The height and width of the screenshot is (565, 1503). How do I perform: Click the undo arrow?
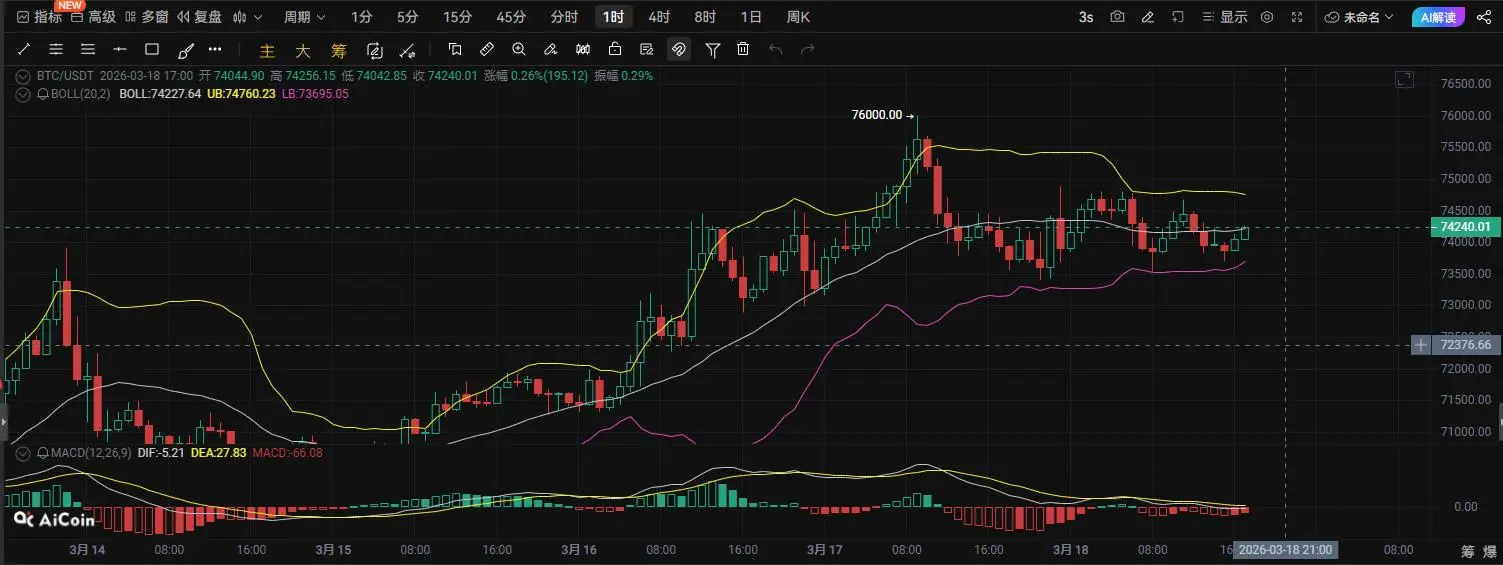pyautogui.click(x=775, y=49)
